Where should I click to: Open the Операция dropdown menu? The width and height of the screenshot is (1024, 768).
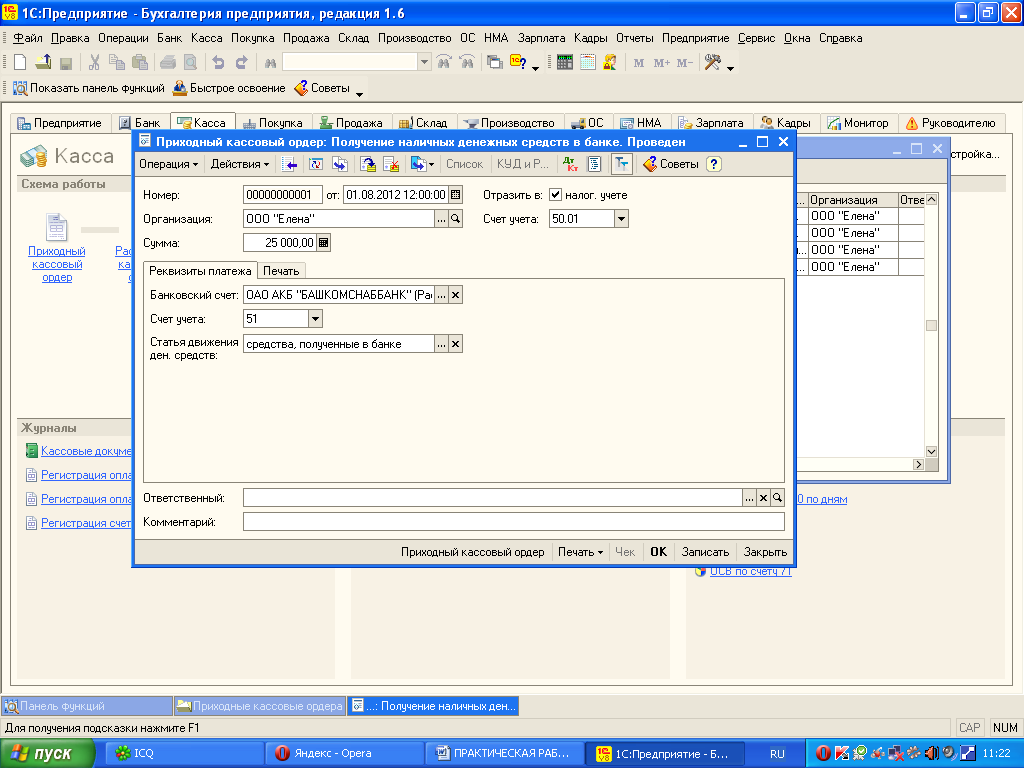(168, 164)
